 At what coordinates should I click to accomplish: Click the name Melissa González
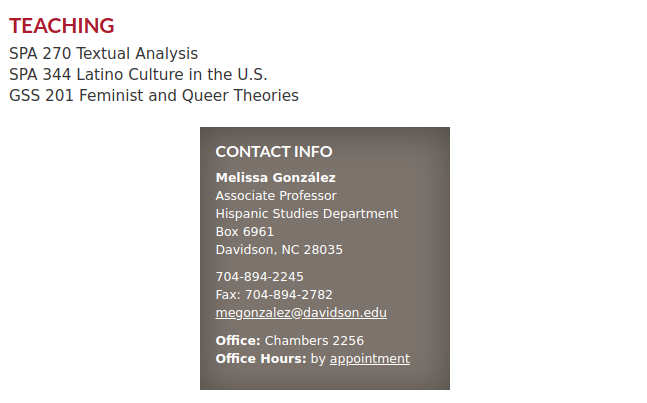click(276, 178)
